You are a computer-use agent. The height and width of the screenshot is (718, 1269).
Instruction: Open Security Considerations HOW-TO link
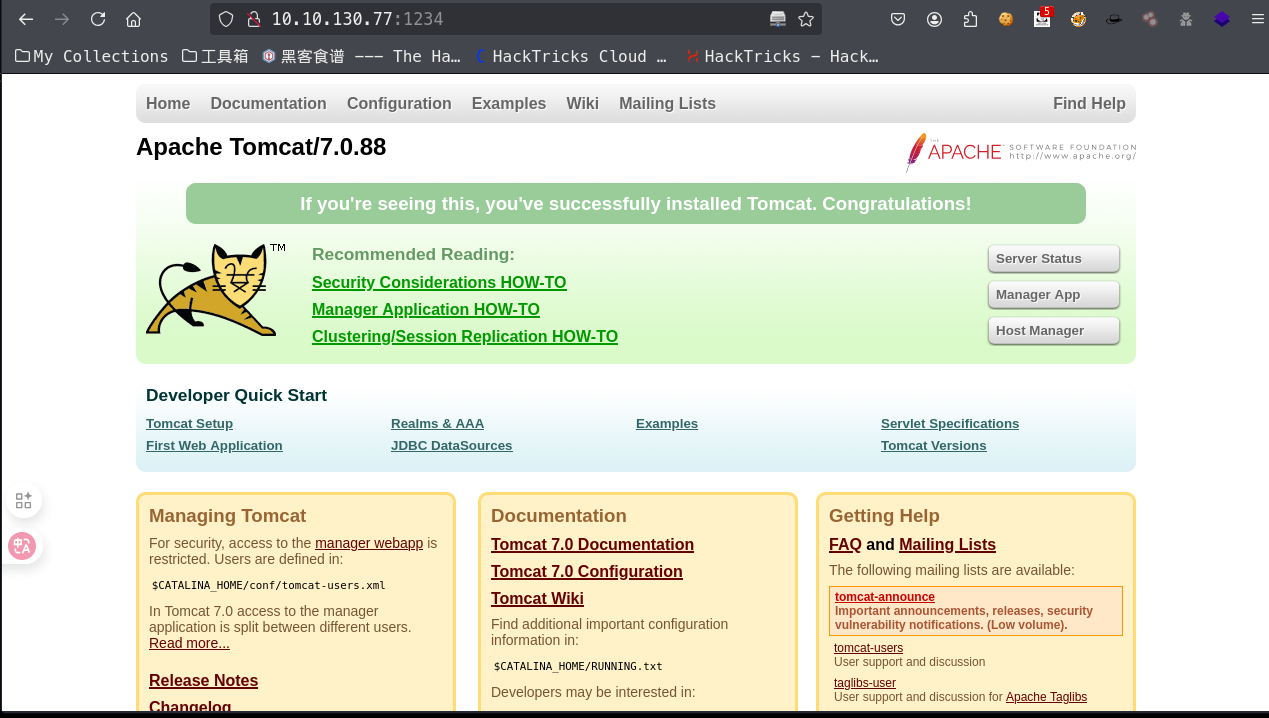439,282
